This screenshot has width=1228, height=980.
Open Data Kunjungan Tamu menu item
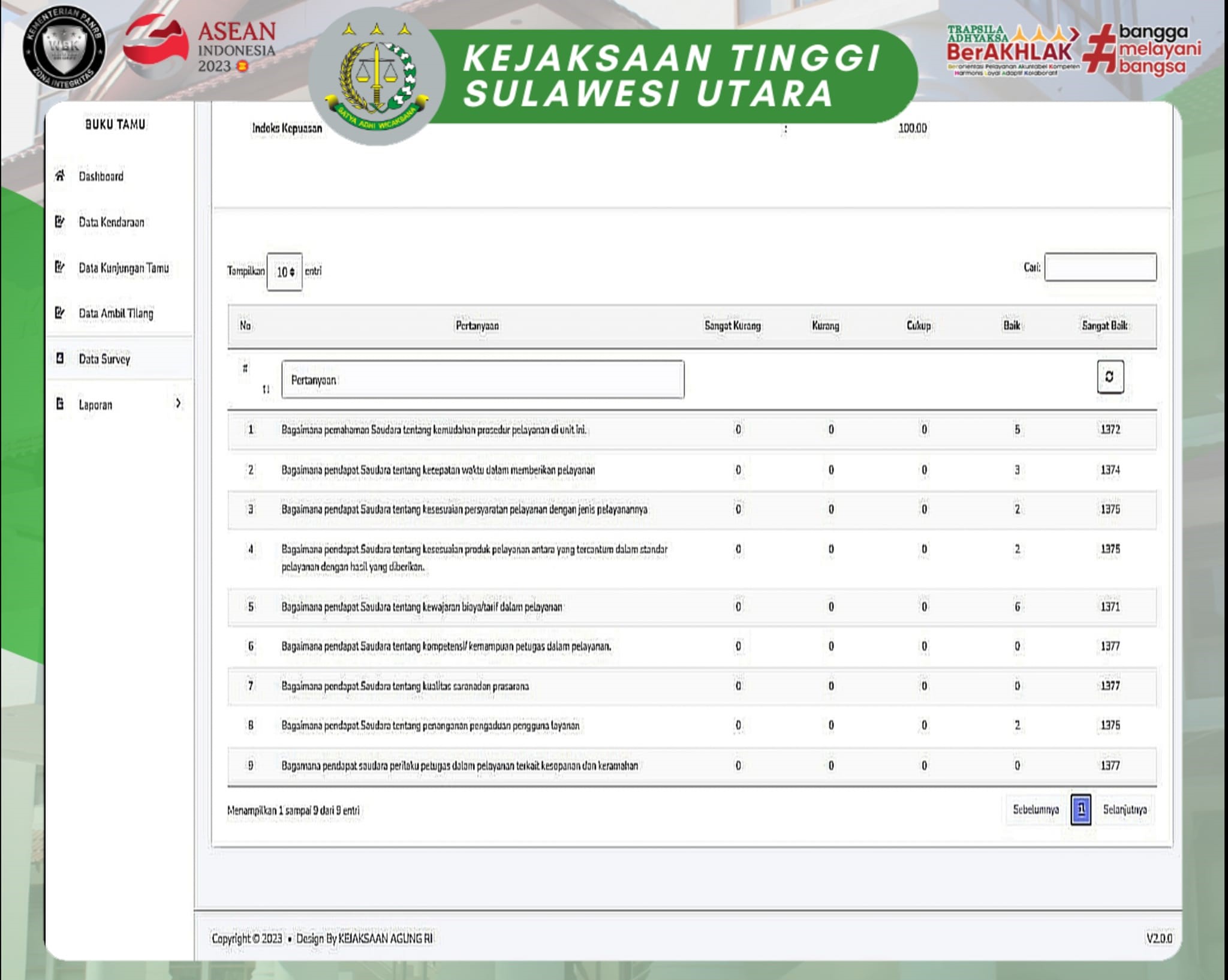pyautogui.click(x=124, y=268)
